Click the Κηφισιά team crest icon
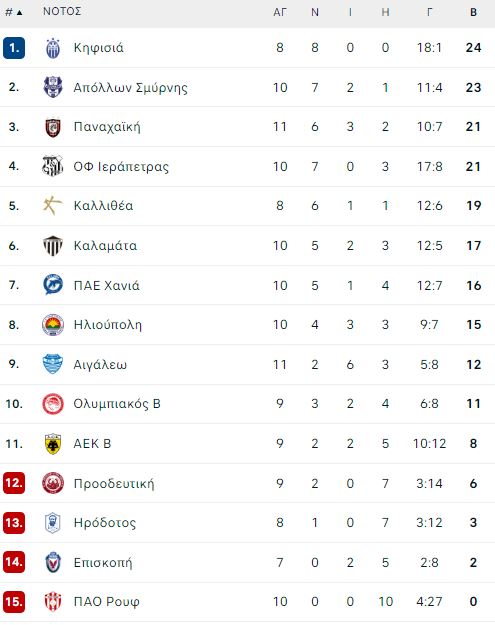495x625 pixels. pos(53,48)
